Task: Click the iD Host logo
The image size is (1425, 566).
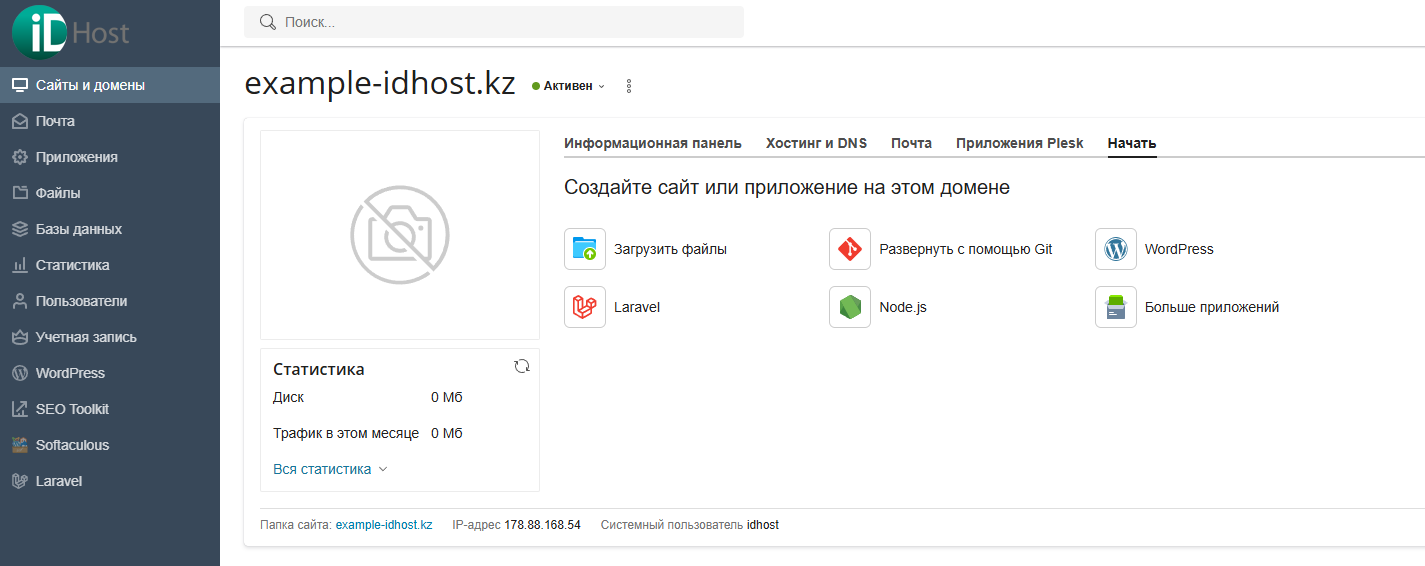Action: (x=71, y=32)
